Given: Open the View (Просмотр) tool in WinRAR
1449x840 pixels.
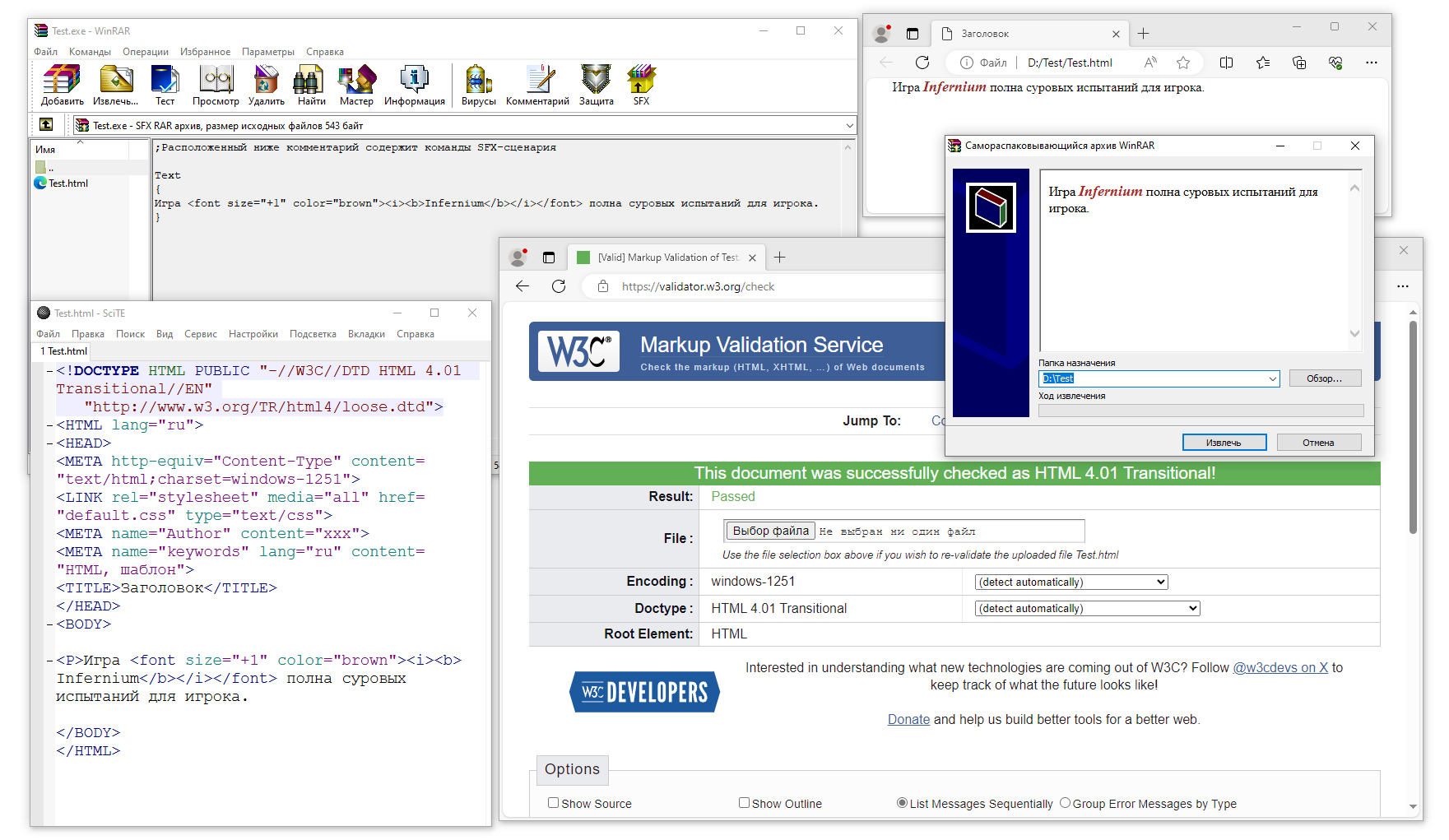Looking at the screenshot, I should pos(216,86).
